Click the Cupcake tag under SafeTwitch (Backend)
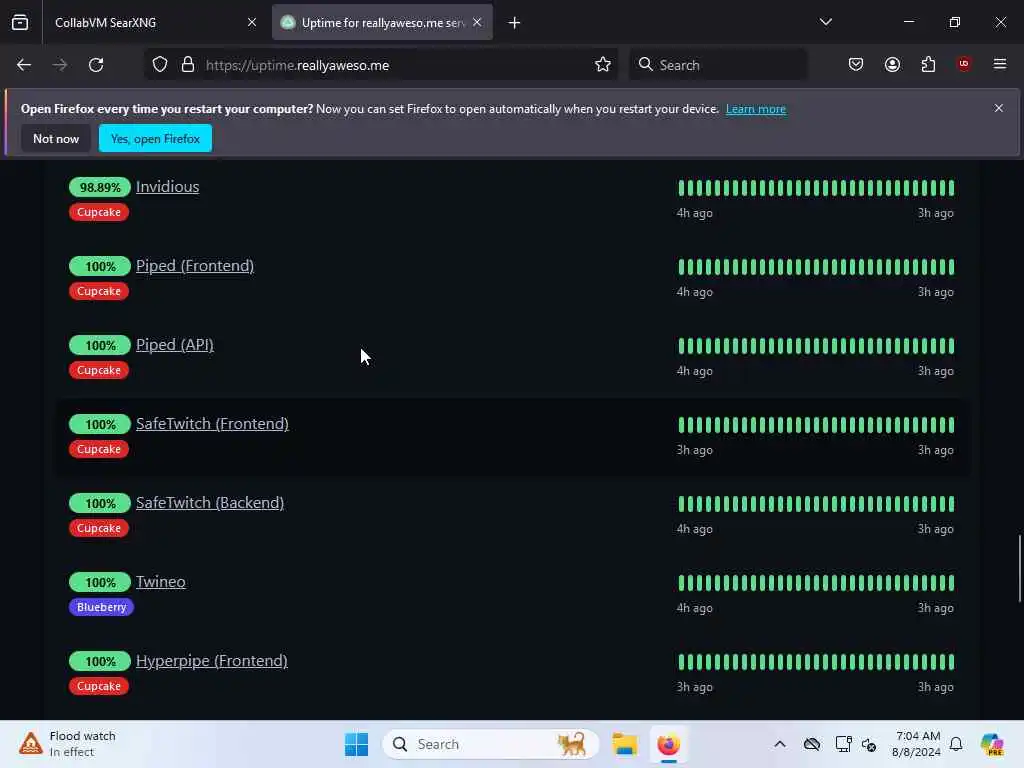This screenshot has width=1024, height=768. point(99,528)
